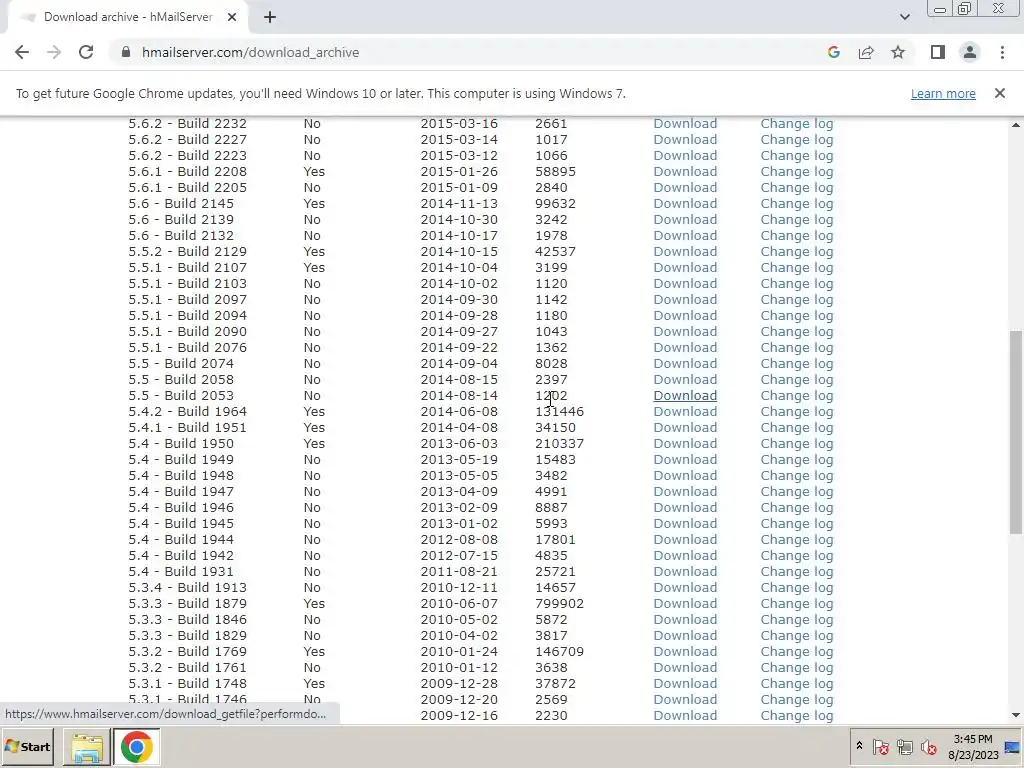Image resolution: width=1024 pixels, height=768 pixels.
Task: Click the Show desktop tray icon
Action: click(x=1013, y=746)
